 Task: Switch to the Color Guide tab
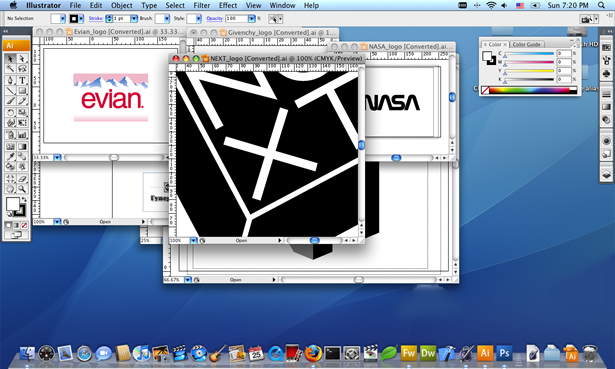tap(526, 44)
